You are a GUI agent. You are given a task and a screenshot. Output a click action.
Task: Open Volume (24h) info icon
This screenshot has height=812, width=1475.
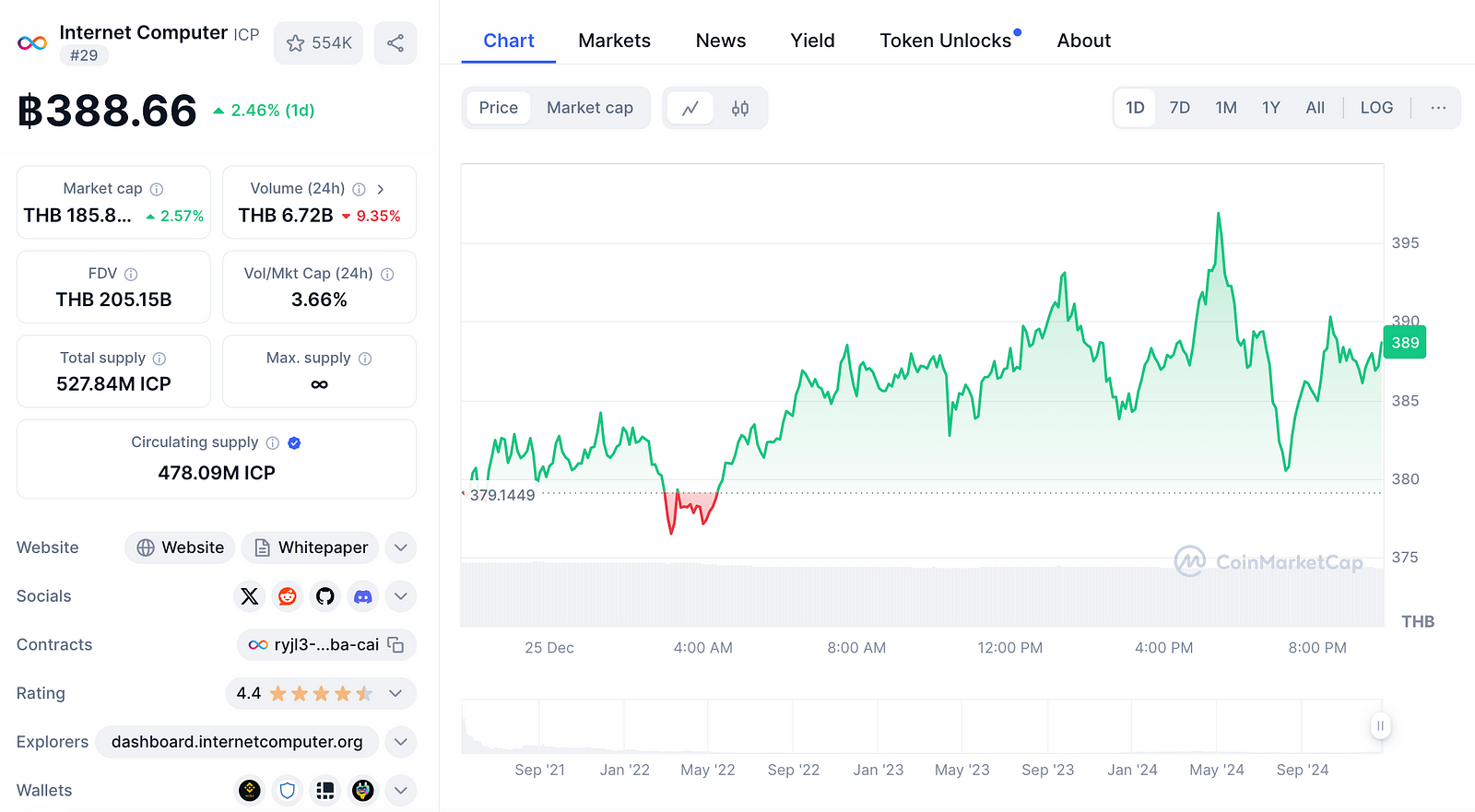click(x=359, y=189)
